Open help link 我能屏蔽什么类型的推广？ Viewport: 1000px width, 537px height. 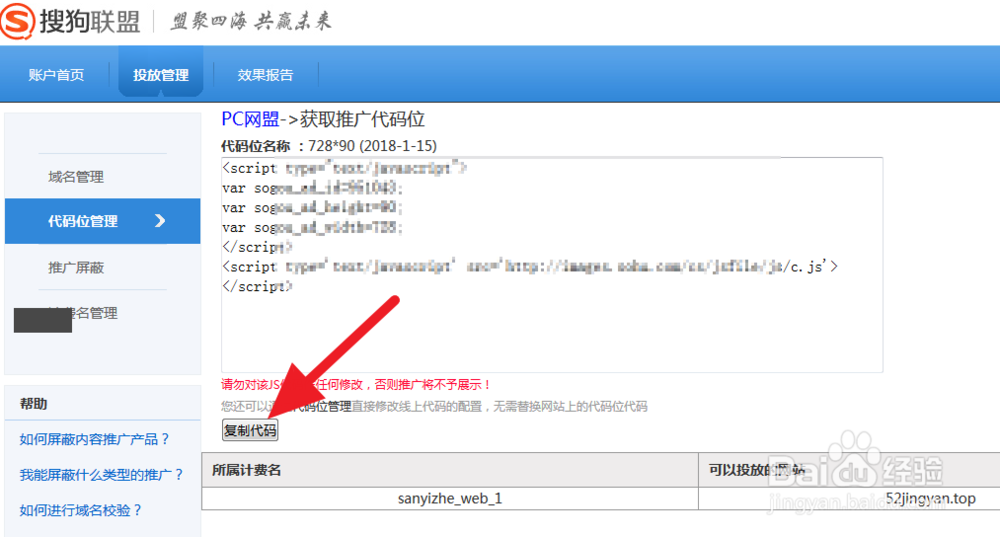pos(101,475)
